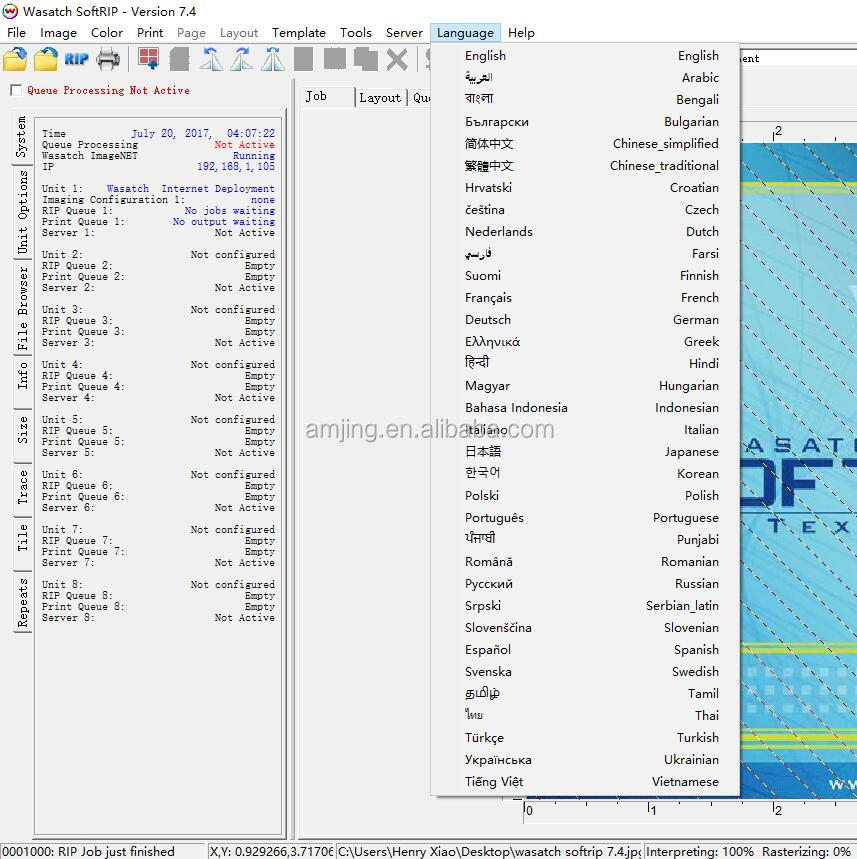Open the Template menu
The height and width of the screenshot is (859, 857).
click(299, 33)
